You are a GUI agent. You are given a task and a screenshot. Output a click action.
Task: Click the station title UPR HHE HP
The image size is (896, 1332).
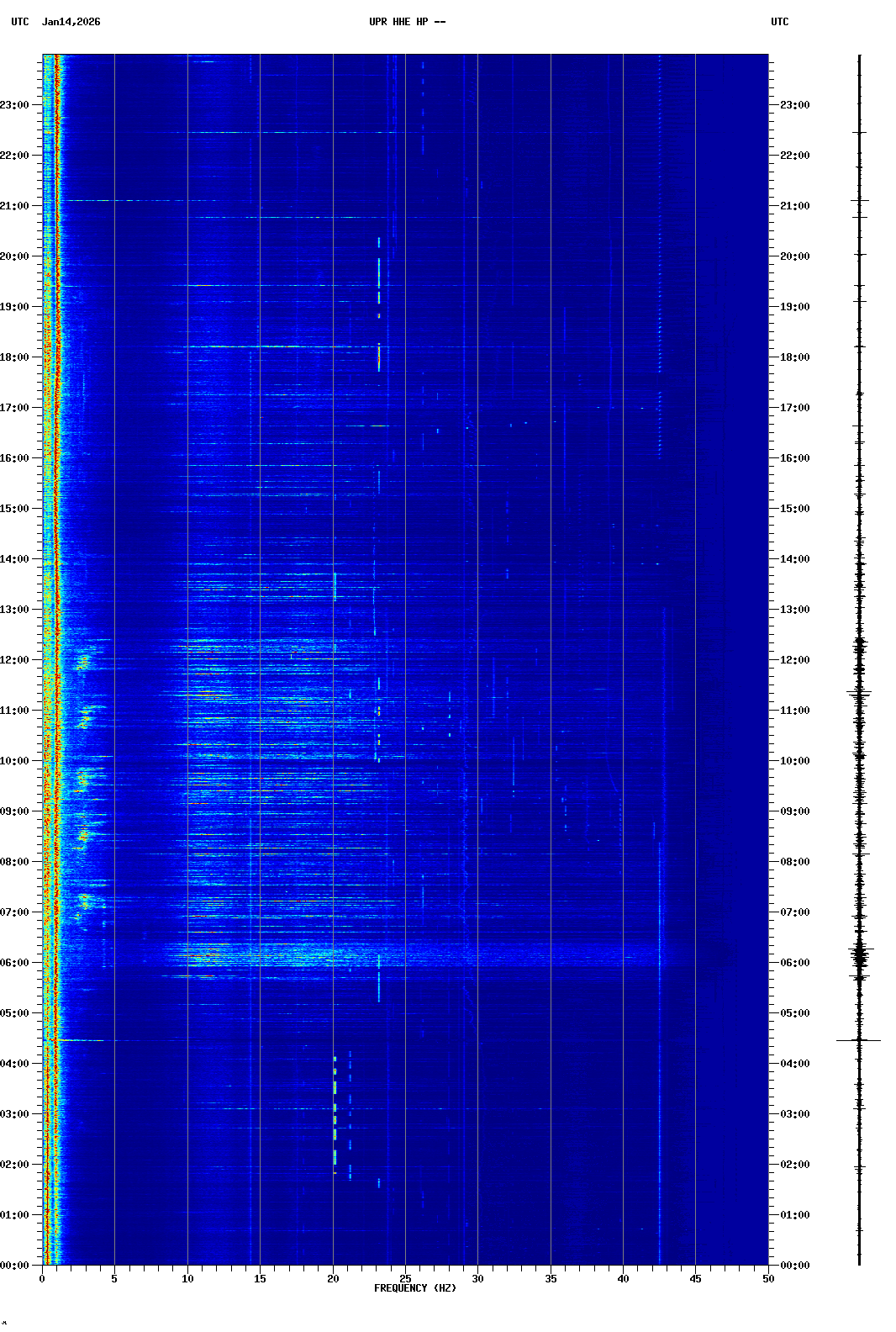pos(407,22)
